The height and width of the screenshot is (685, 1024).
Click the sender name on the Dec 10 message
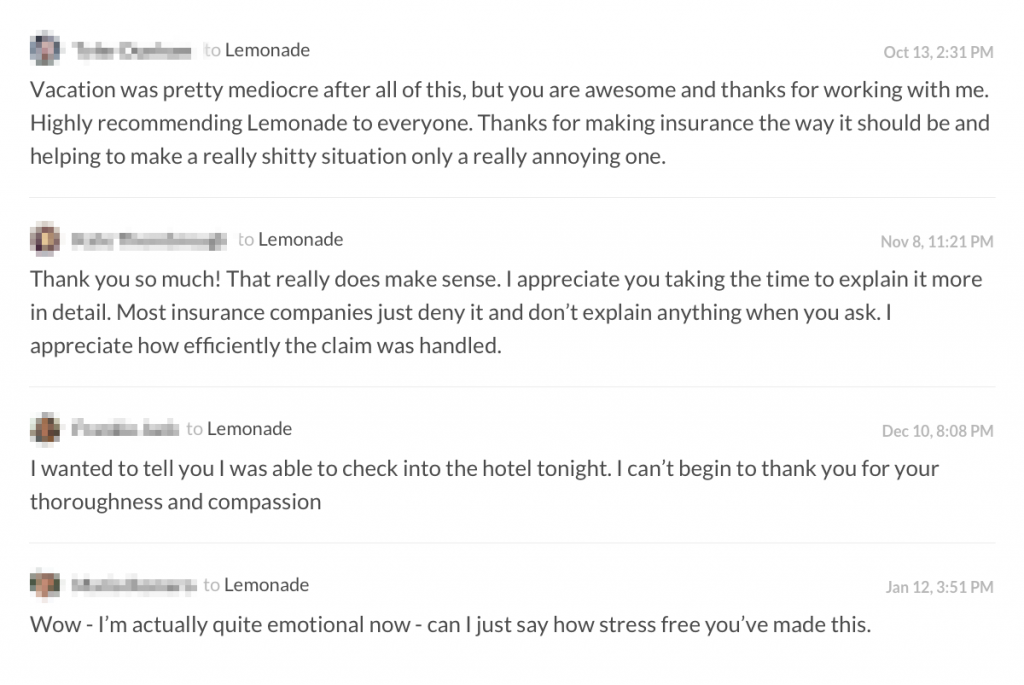coord(124,430)
